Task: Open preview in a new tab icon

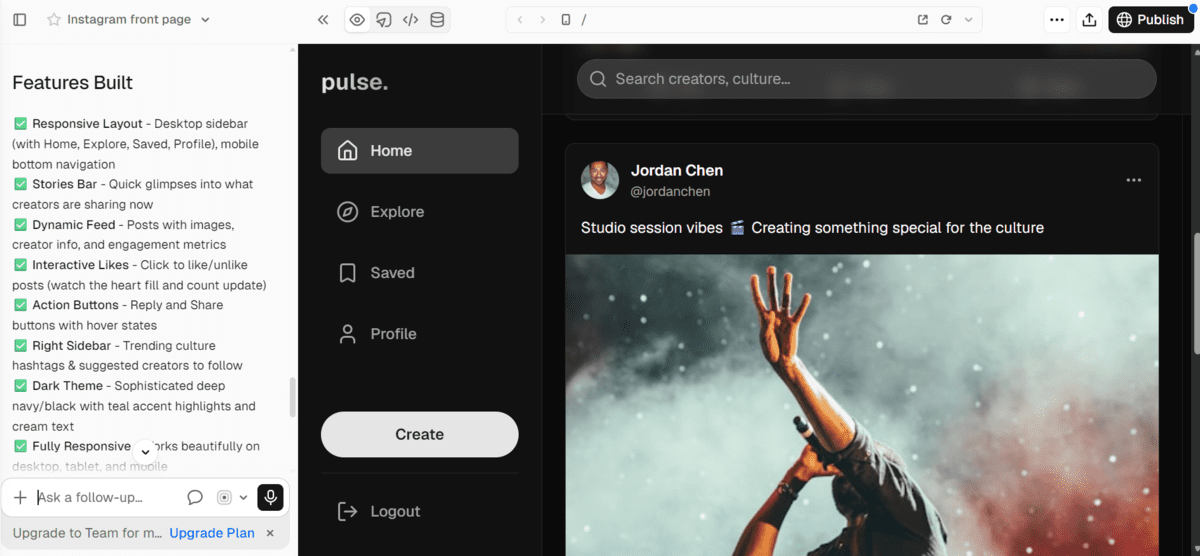Action: [923, 20]
